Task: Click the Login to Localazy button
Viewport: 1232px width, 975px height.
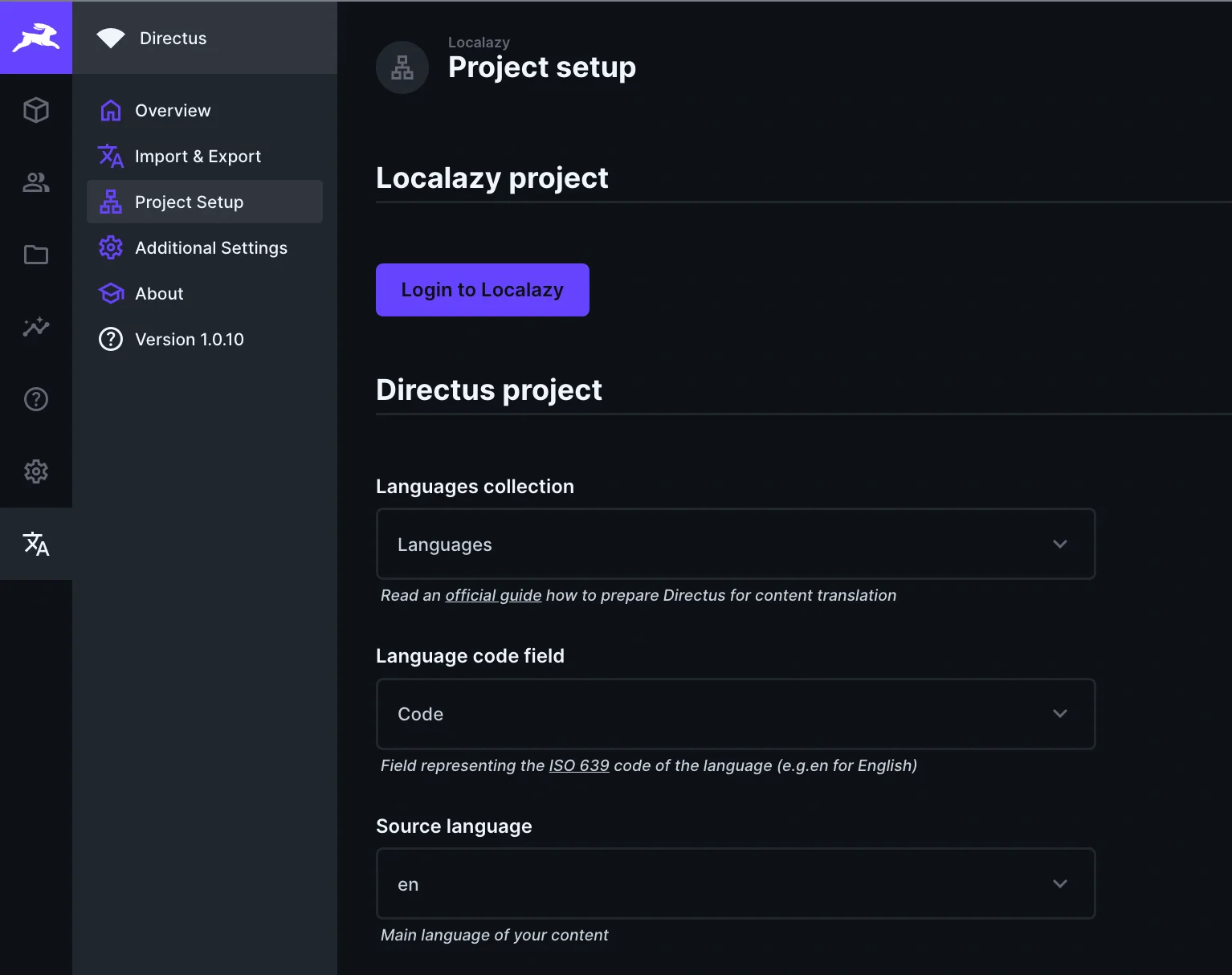Action: [482, 290]
